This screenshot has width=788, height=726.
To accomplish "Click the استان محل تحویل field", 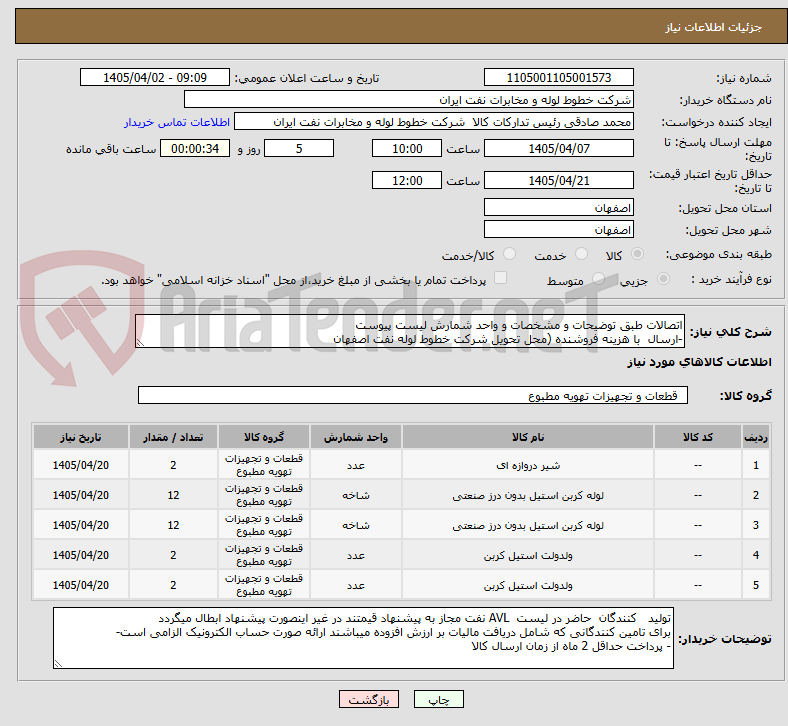I will click(558, 208).
